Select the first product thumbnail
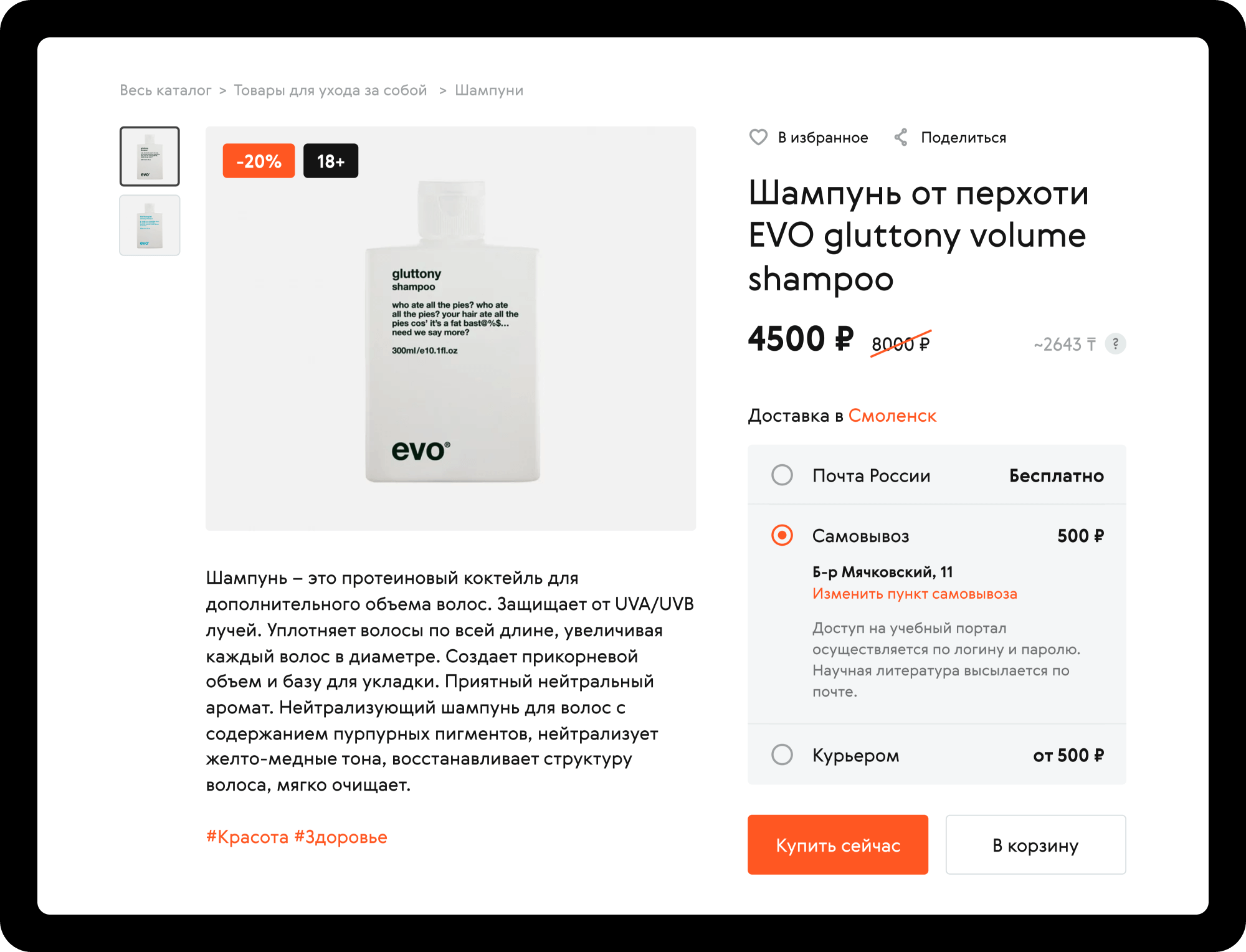The image size is (1246, 952). pos(150,156)
